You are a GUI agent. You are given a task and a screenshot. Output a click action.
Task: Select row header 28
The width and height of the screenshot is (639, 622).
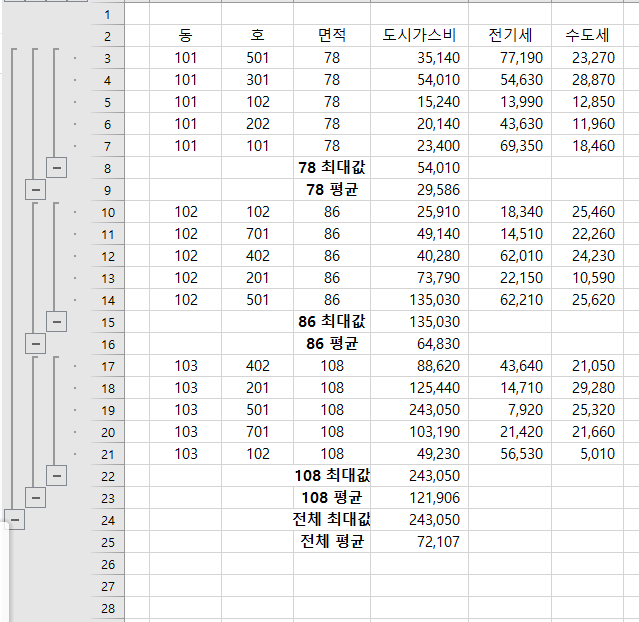coord(108,608)
